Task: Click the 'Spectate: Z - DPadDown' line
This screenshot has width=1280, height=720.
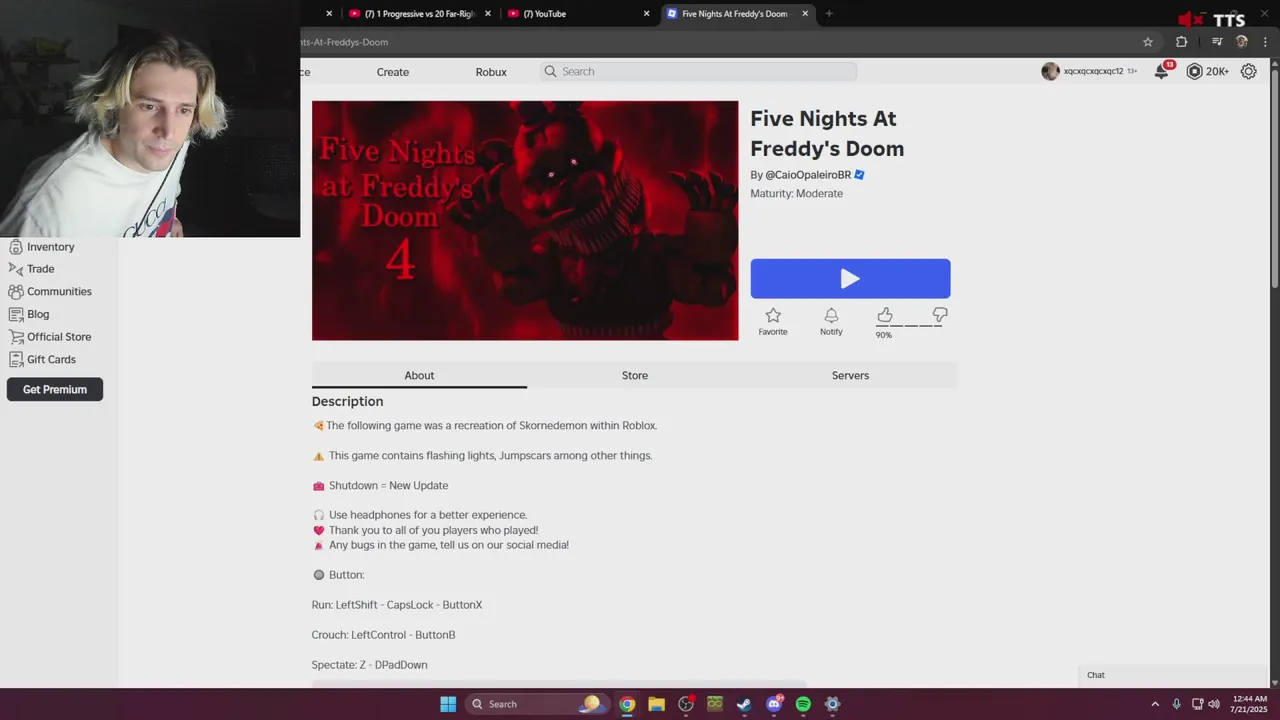Action: click(370, 665)
